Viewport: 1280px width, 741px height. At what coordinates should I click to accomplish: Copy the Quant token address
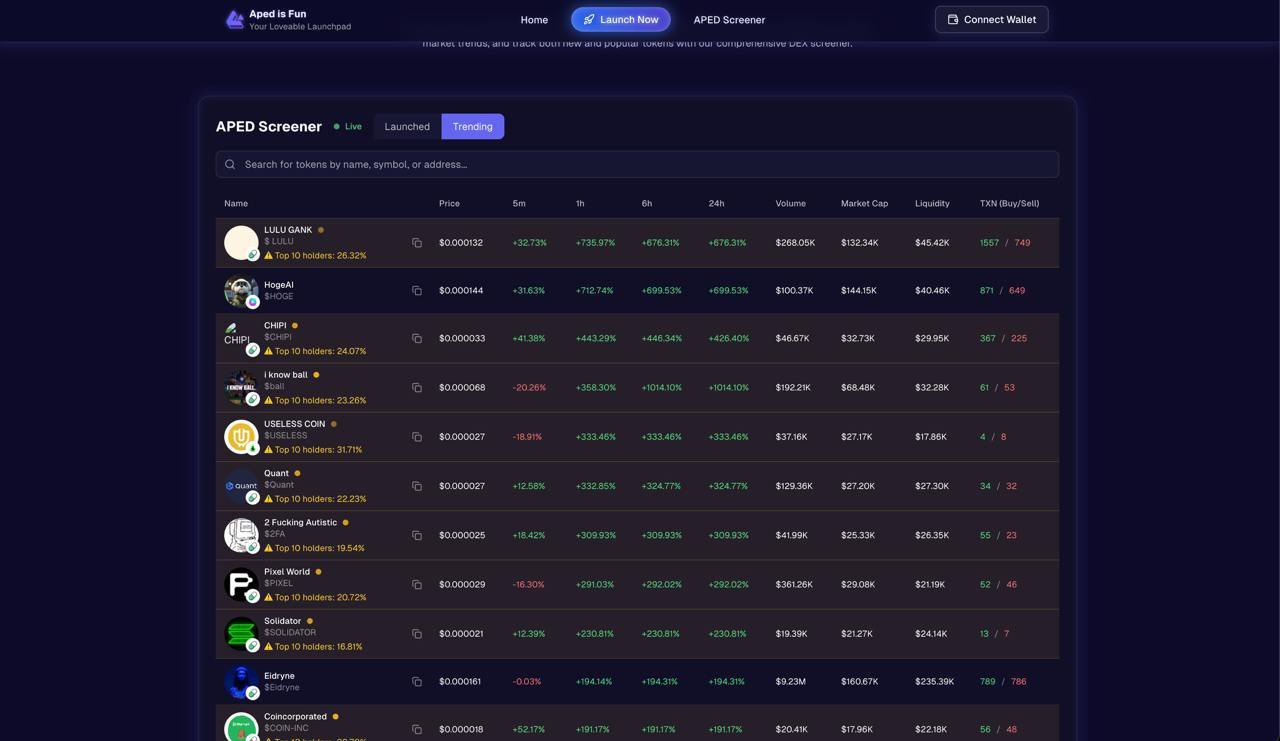click(x=417, y=486)
